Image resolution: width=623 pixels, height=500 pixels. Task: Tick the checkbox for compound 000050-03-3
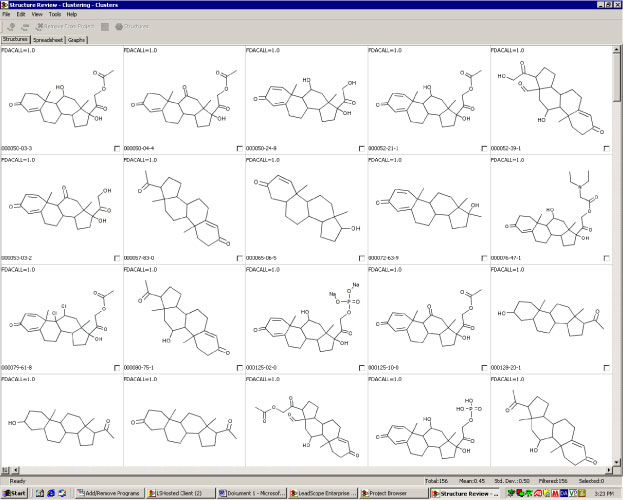pyautogui.click(x=116, y=148)
